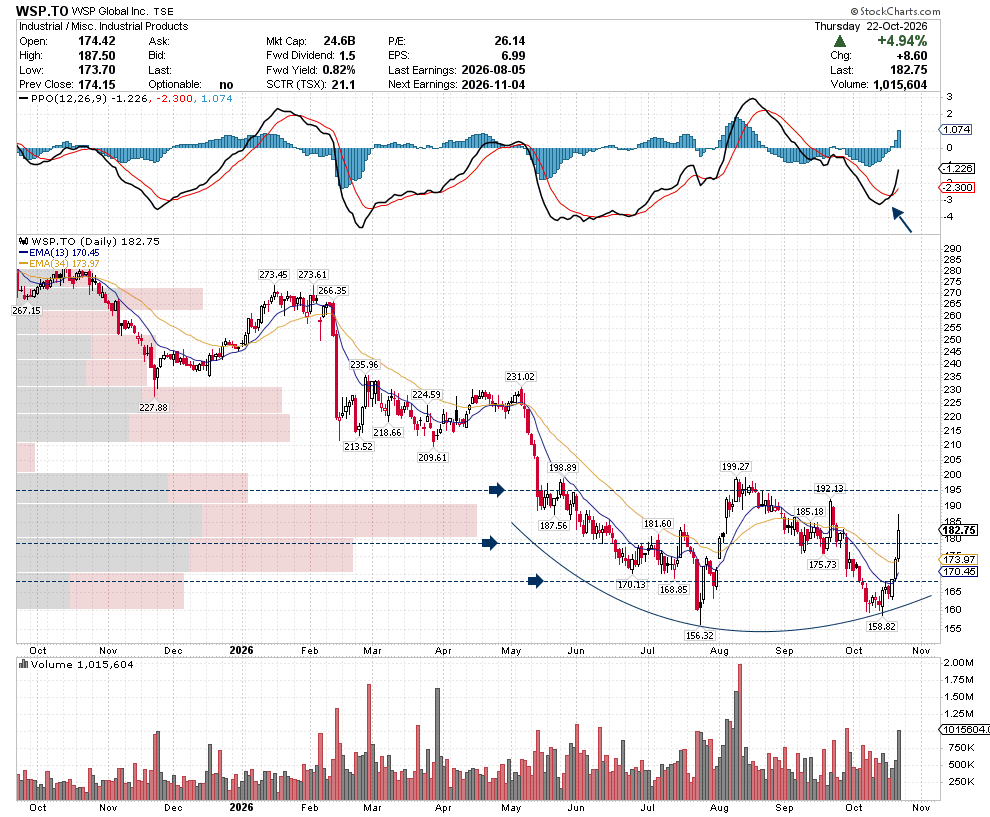This screenshot has height=817, width=990.
Task: Click the EMA(13) 170.45 legend entry
Action: coord(59,253)
